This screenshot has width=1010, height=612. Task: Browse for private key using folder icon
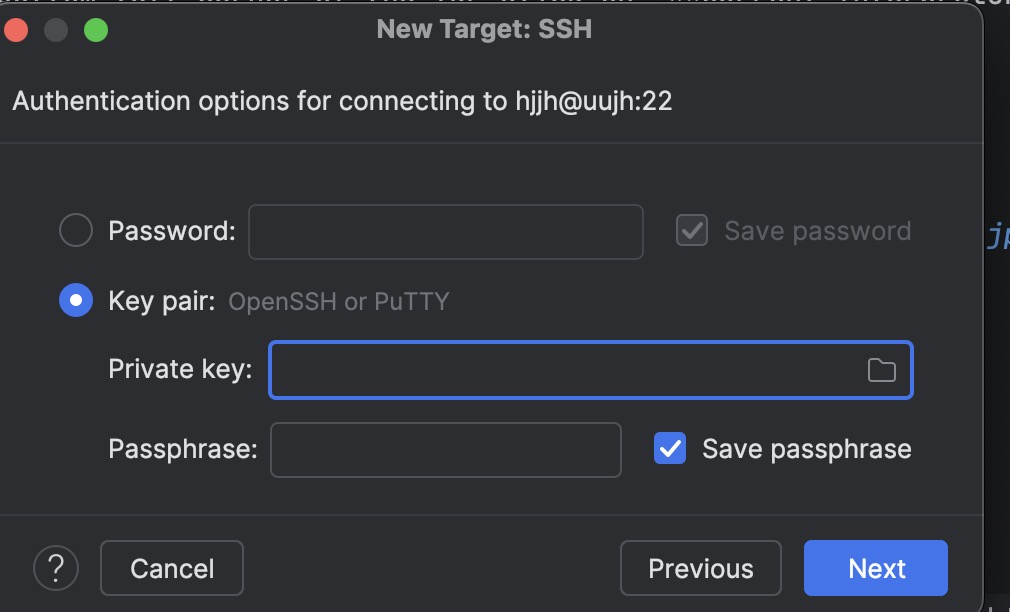[881, 370]
